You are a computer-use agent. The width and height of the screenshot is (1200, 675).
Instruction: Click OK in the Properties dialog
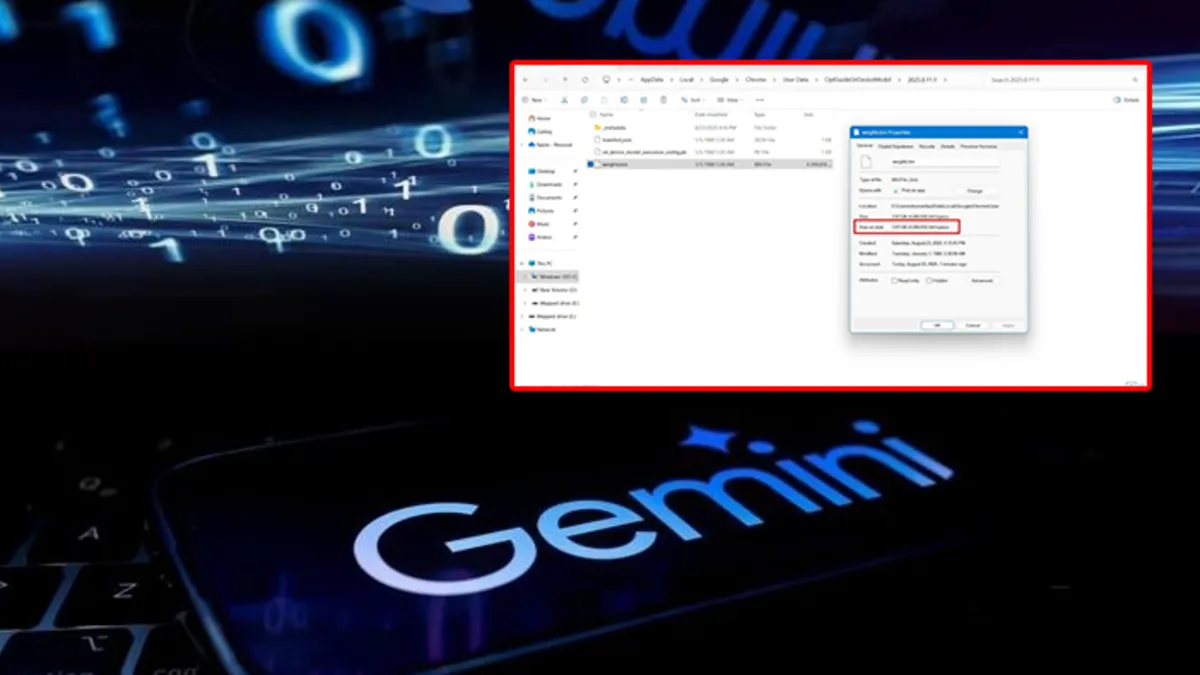(937, 326)
